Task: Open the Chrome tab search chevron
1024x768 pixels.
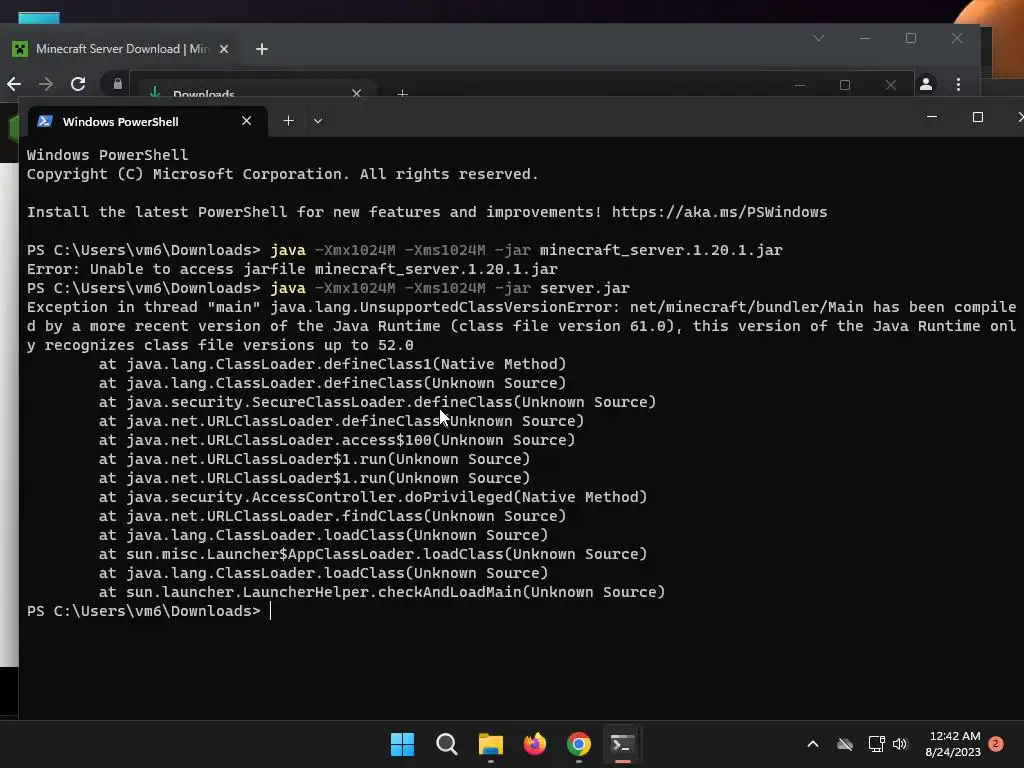Action: coord(819,38)
